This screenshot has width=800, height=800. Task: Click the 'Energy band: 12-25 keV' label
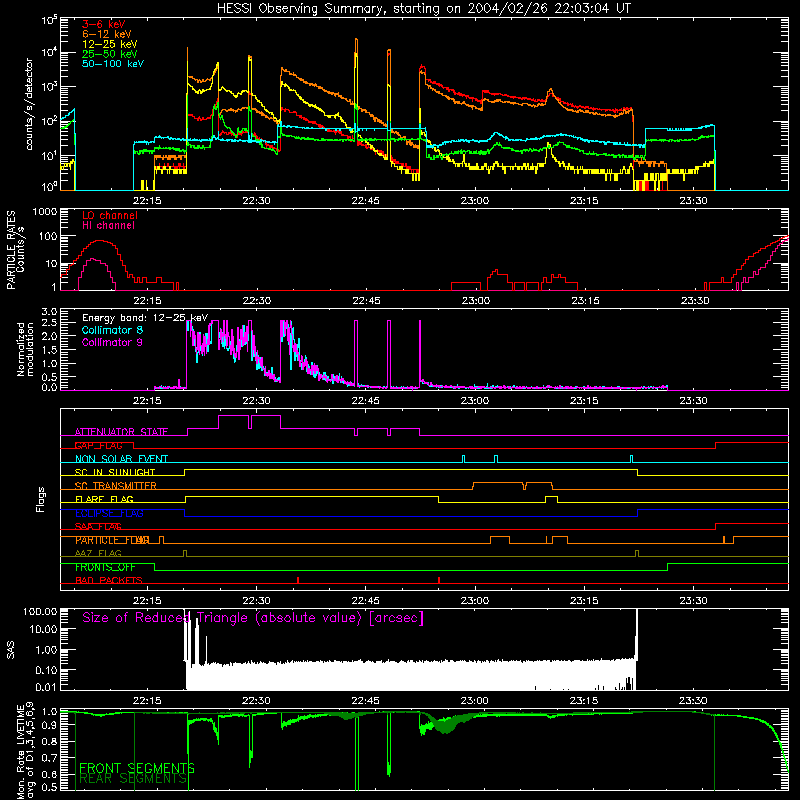pyautogui.click(x=145, y=318)
